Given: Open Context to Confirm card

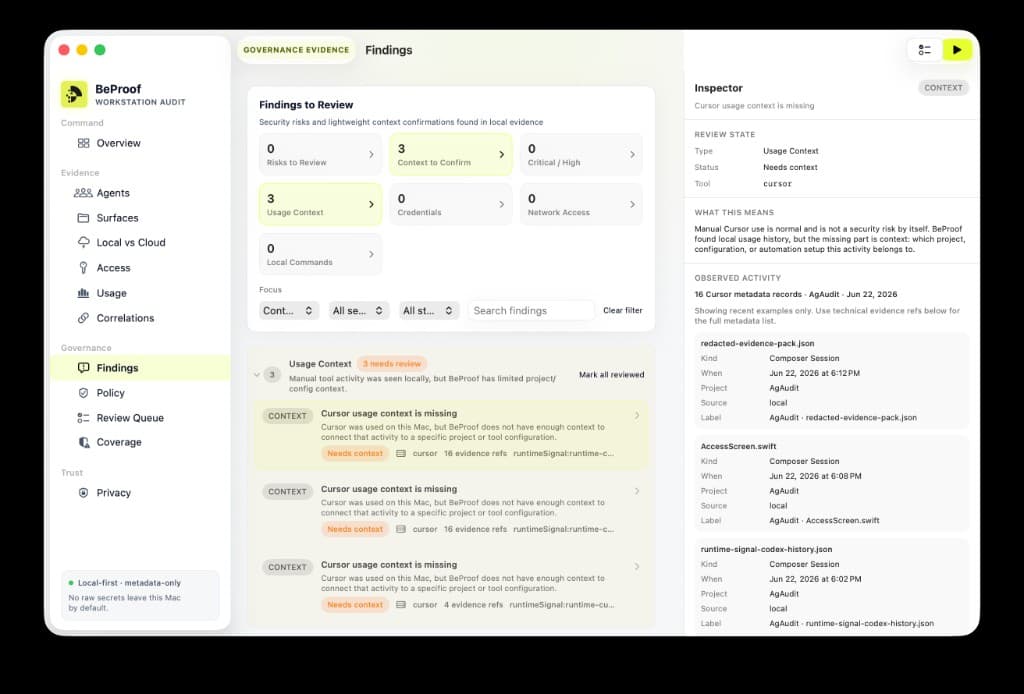Looking at the screenshot, I should click(x=451, y=155).
